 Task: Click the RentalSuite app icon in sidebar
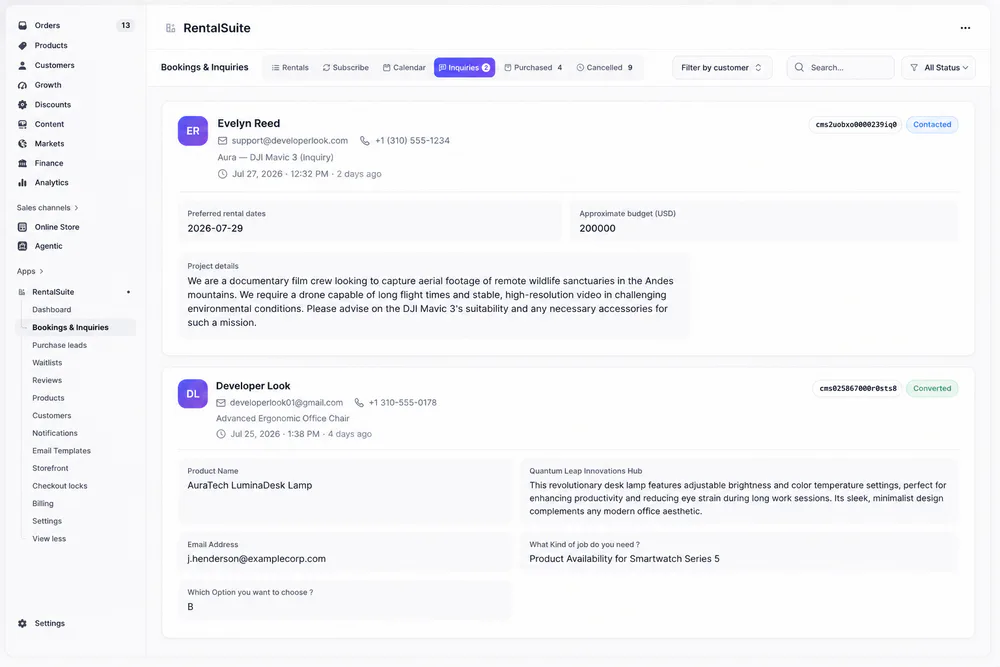(22, 292)
